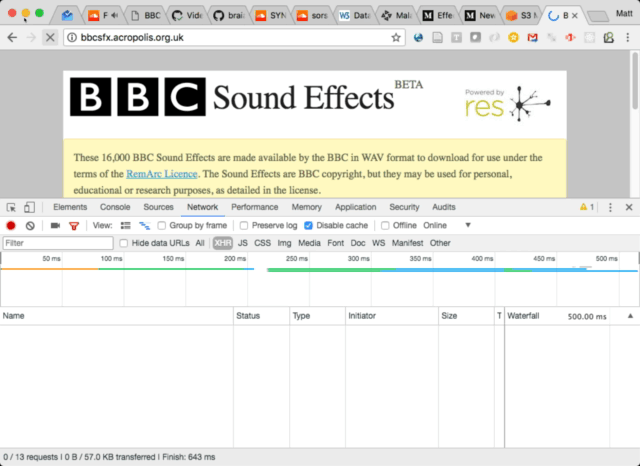Switch to the Sources tab

(x=158, y=207)
